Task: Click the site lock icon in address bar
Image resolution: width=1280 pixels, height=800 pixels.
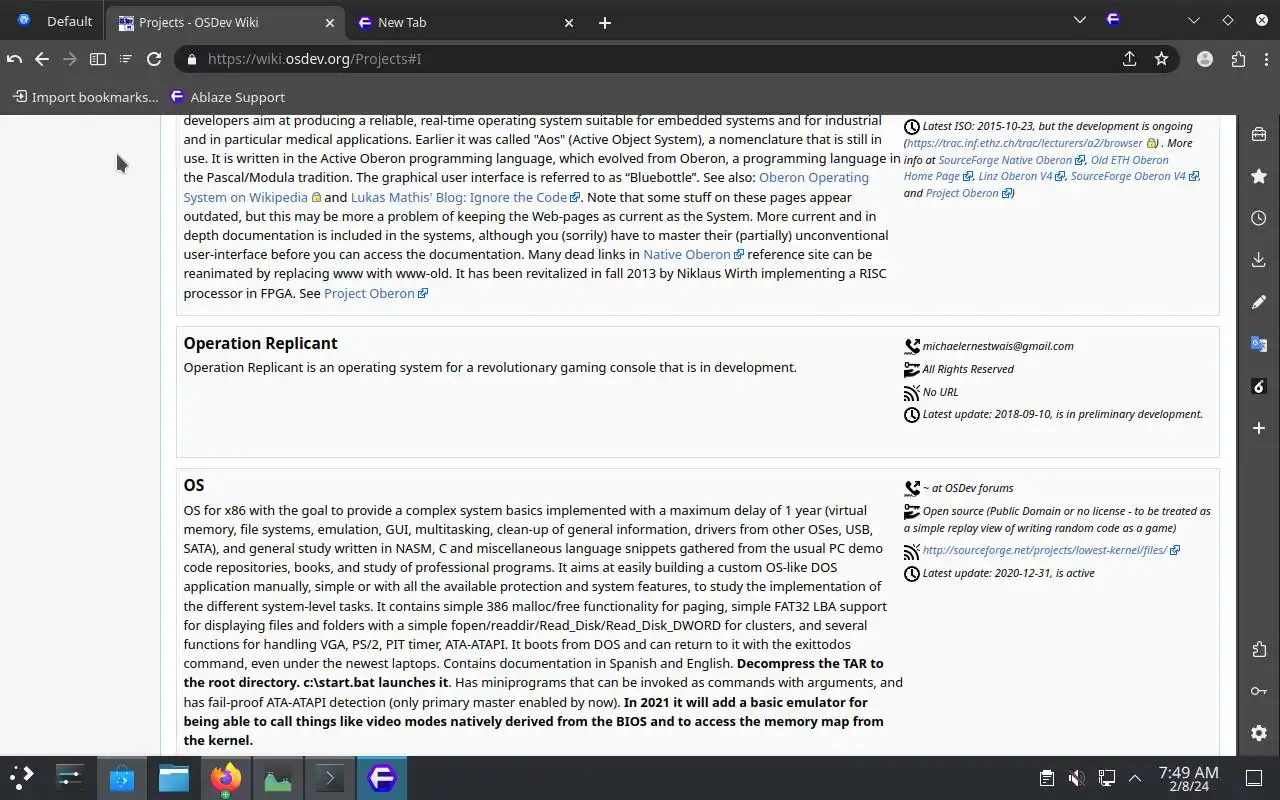Action: tap(192, 59)
